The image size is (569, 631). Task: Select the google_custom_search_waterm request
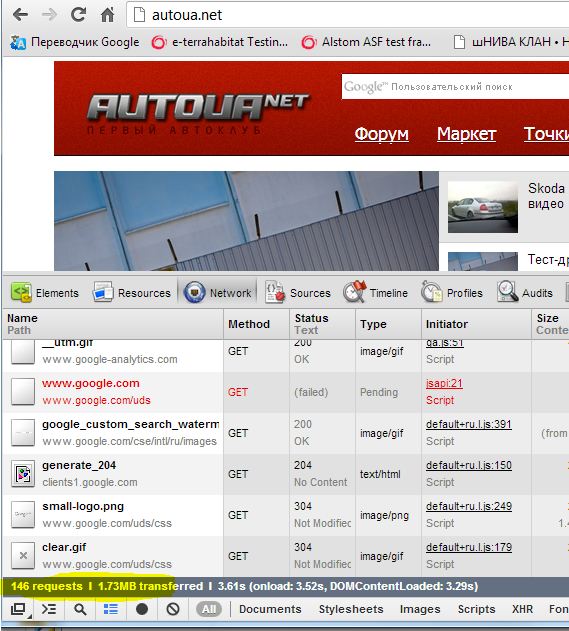coord(130,424)
